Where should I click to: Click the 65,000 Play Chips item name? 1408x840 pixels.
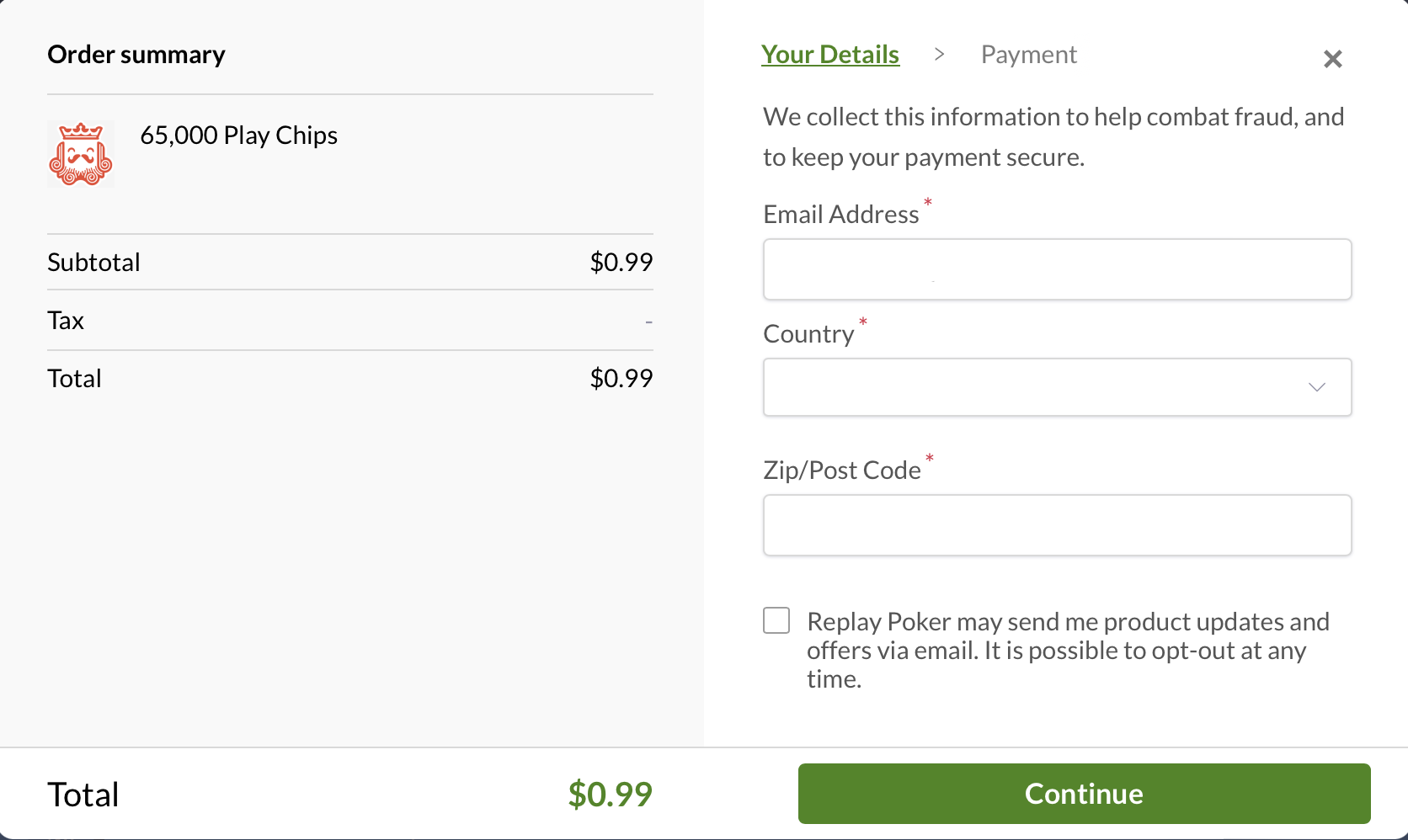(238, 136)
